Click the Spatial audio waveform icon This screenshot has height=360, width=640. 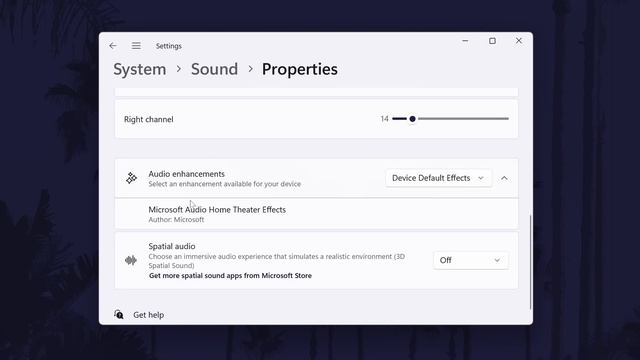(x=131, y=260)
